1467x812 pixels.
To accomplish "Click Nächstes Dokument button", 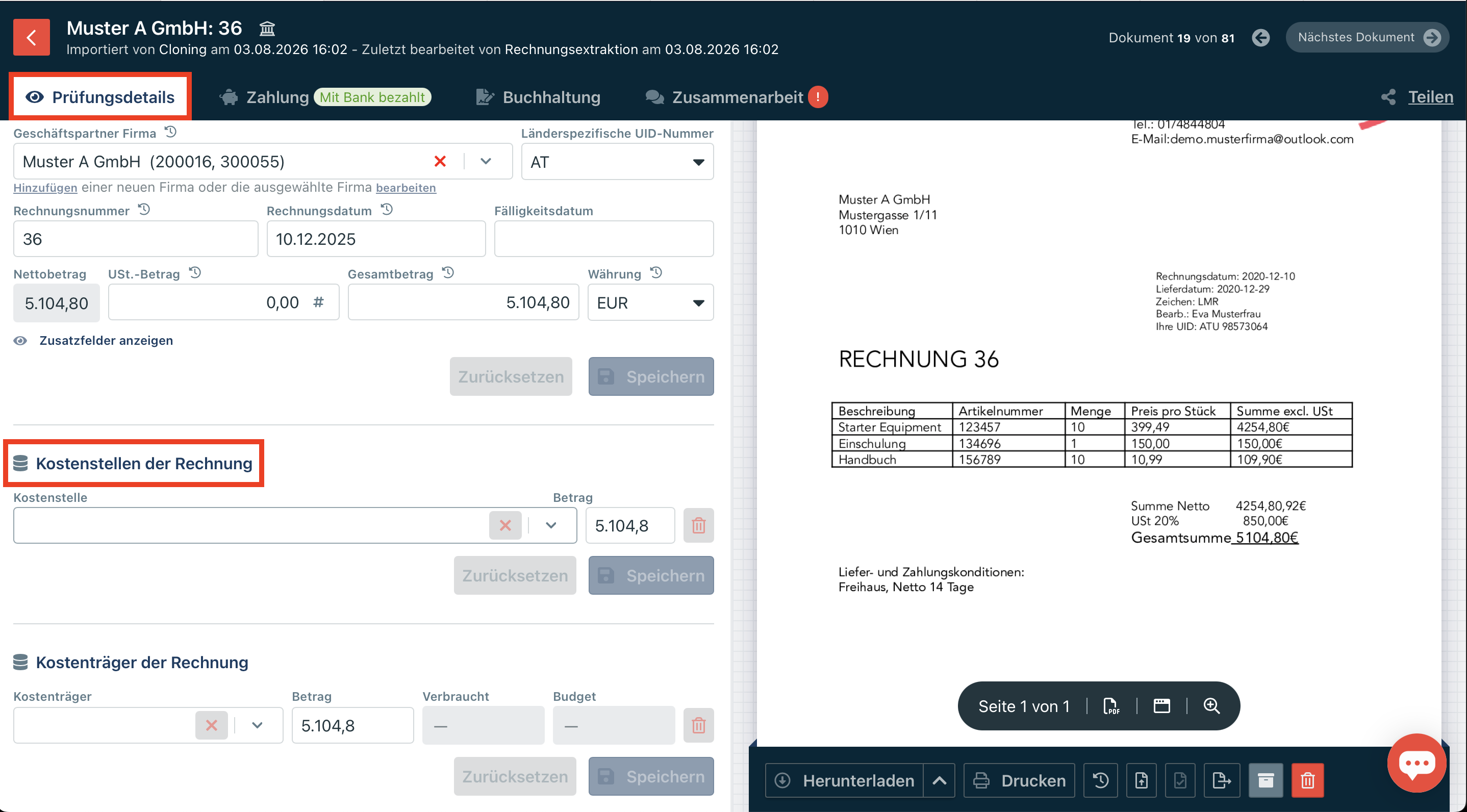I will click(x=1367, y=38).
